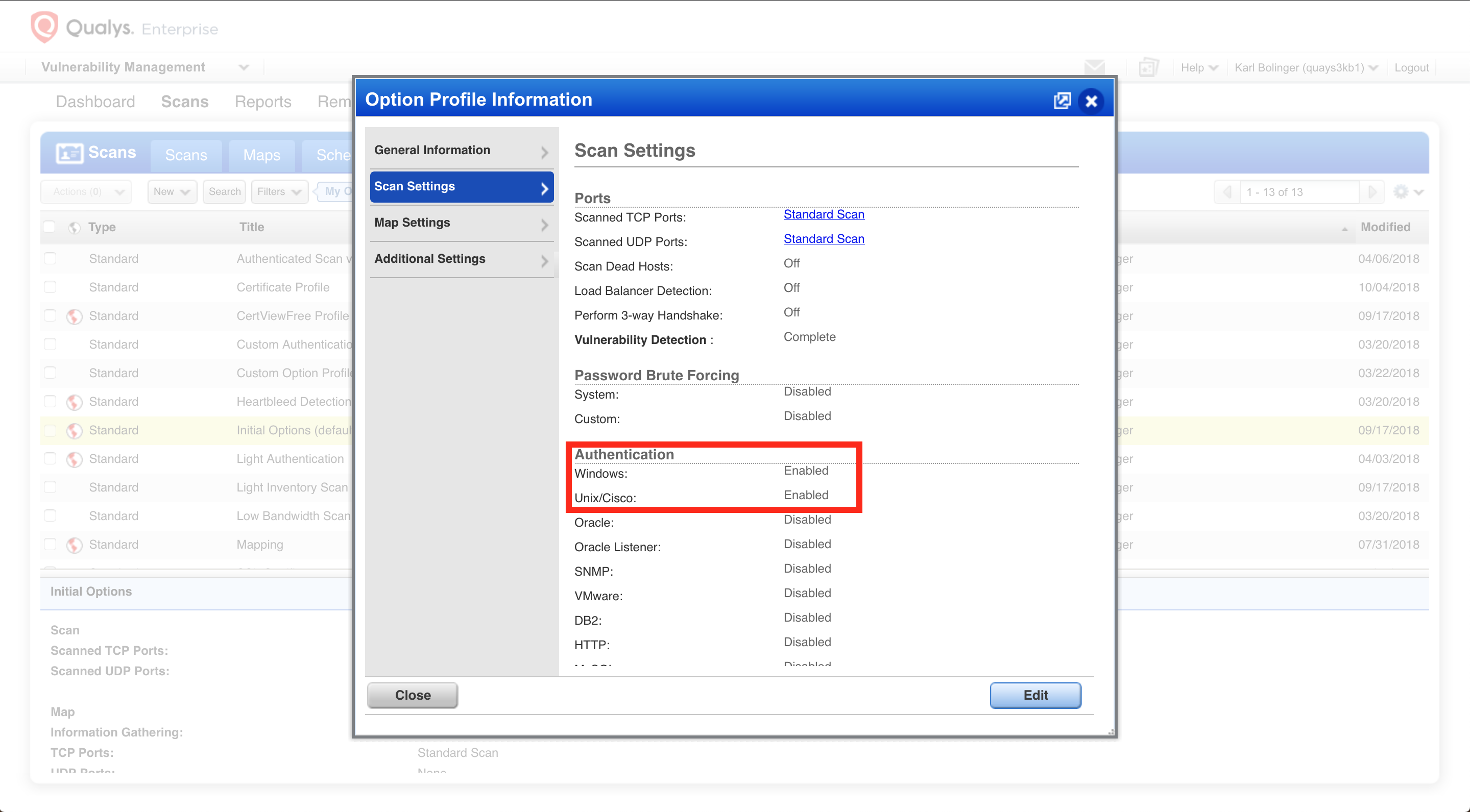Open the Scans list settings gear icon
Image resolution: width=1470 pixels, height=812 pixels.
click(1402, 191)
